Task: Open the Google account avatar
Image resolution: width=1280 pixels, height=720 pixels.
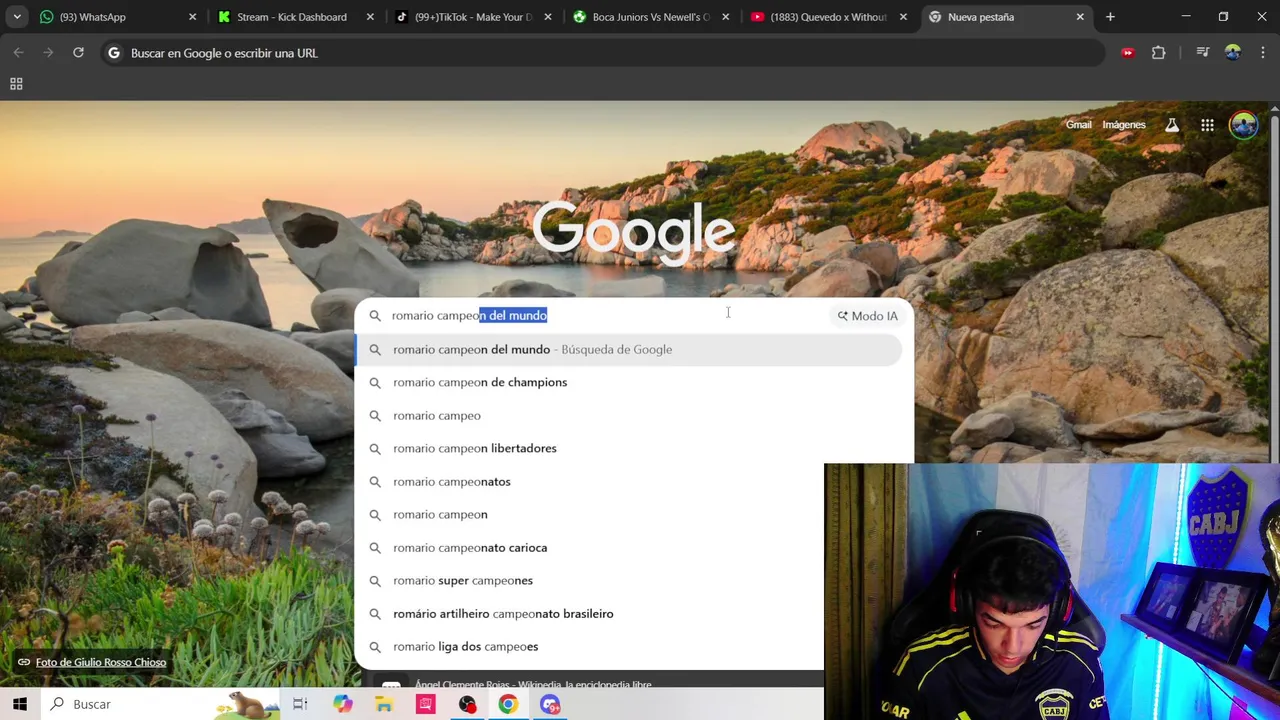Action: [1244, 125]
